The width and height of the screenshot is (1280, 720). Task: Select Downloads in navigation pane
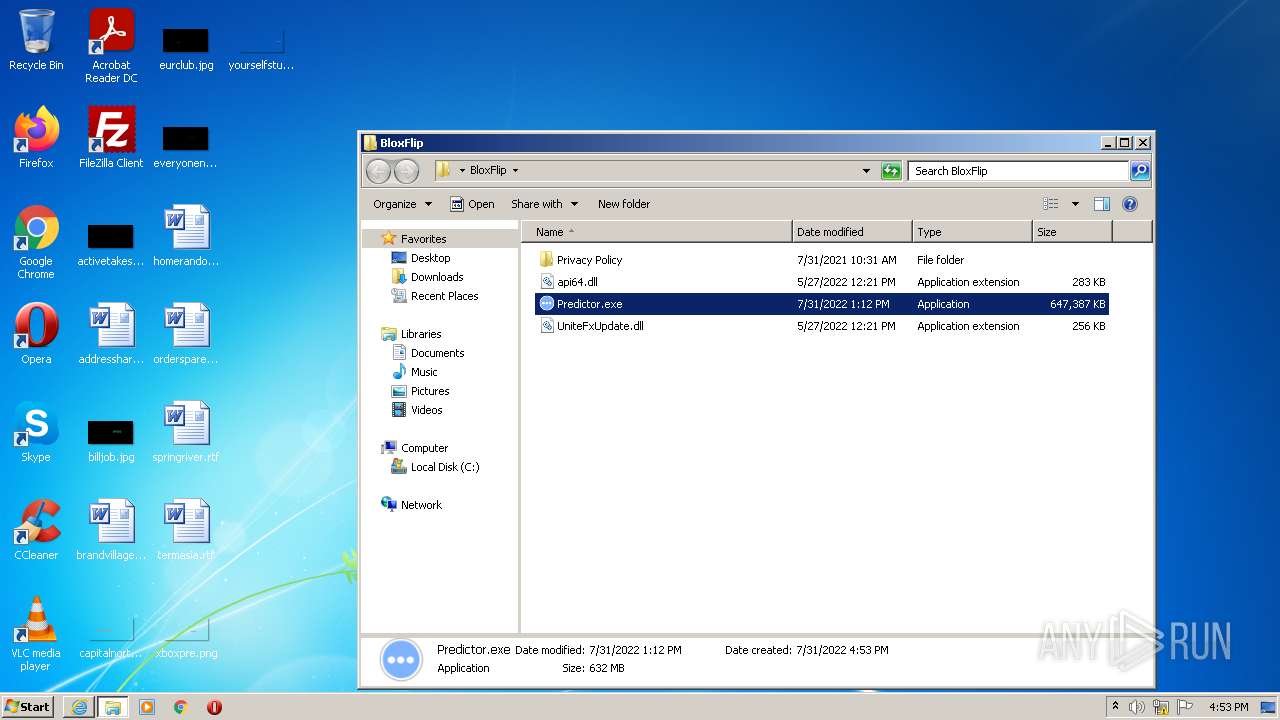(x=437, y=277)
